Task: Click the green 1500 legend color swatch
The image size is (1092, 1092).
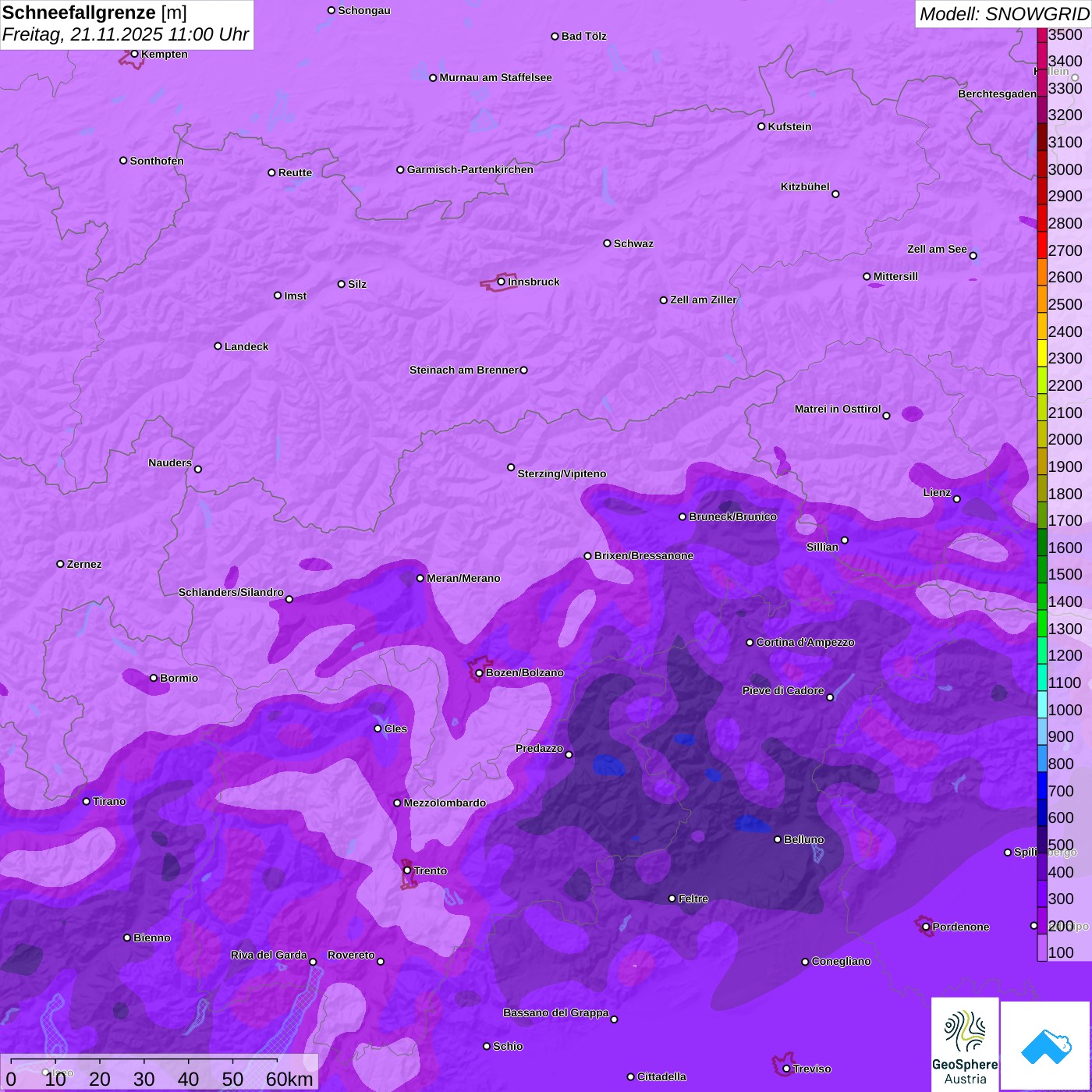Action: pos(1042,569)
